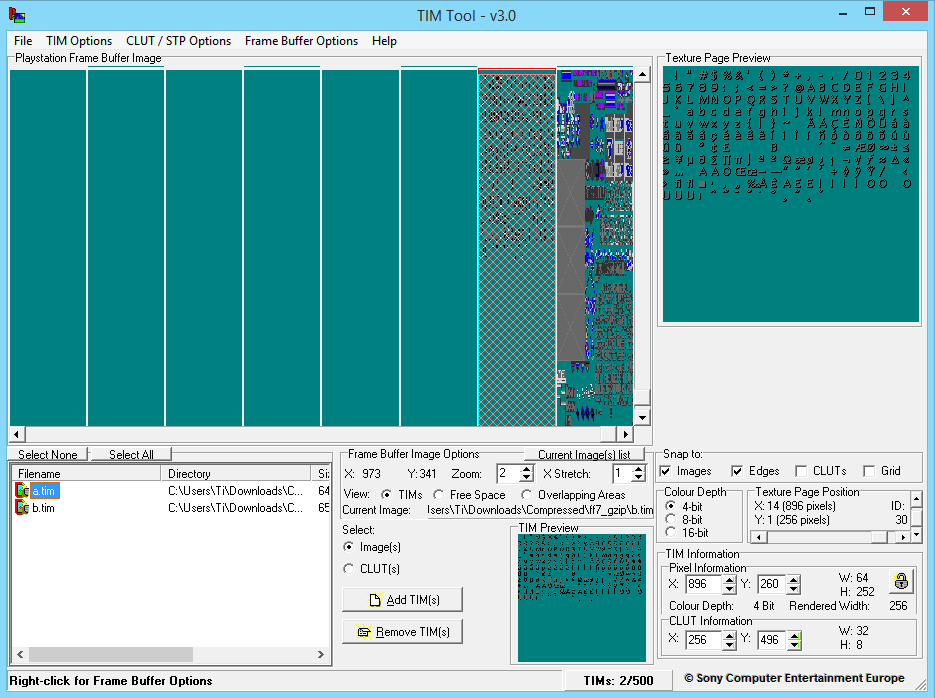Click the TIM Tool app icon in title bar
935x698 pixels.
[17, 15]
